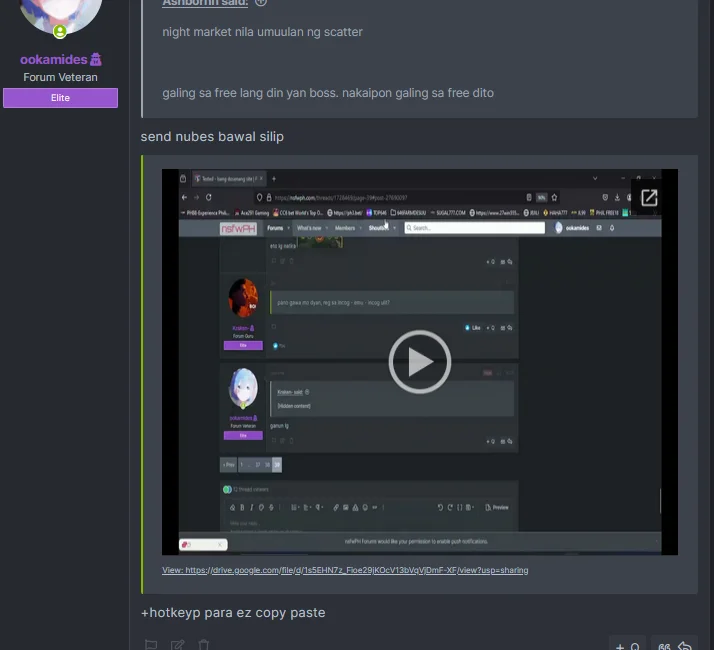This screenshot has height=650, width=714.
Task: Play the embedded video
Action: tap(419, 362)
